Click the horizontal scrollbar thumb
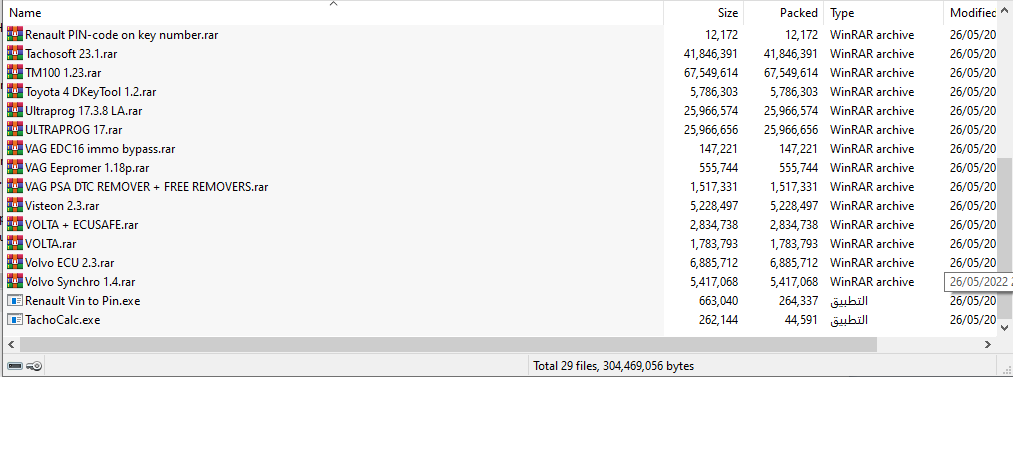Viewport: 1013px width, 460px height. click(447, 345)
